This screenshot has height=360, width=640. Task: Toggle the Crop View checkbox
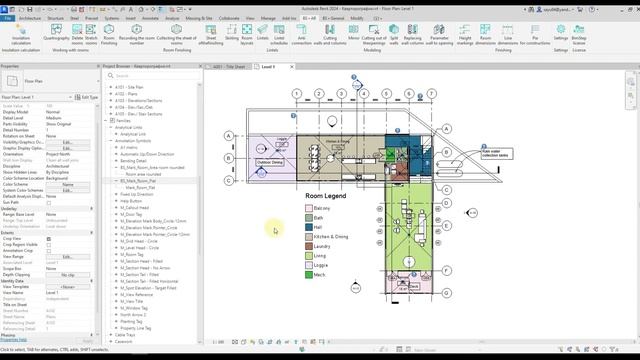pyautogui.click(x=49, y=239)
